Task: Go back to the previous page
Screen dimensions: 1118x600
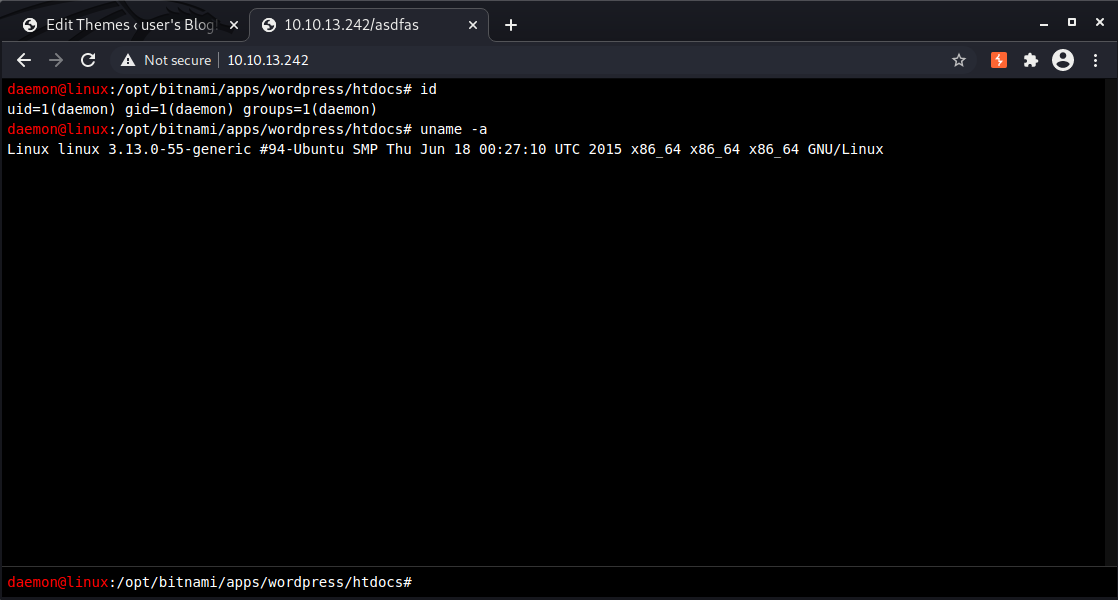Action: pyautogui.click(x=24, y=61)
